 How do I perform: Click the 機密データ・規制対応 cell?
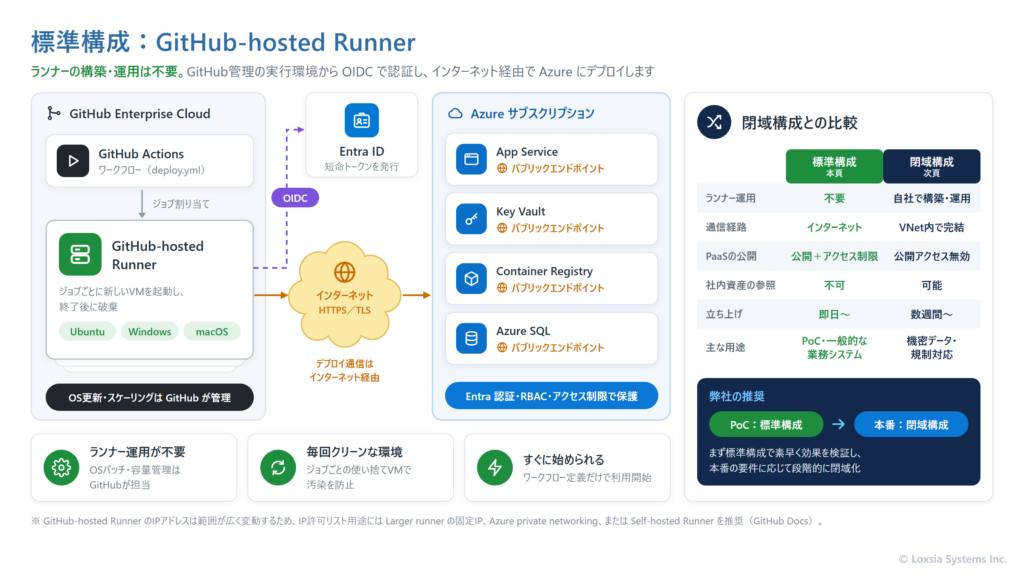point(931,347)
